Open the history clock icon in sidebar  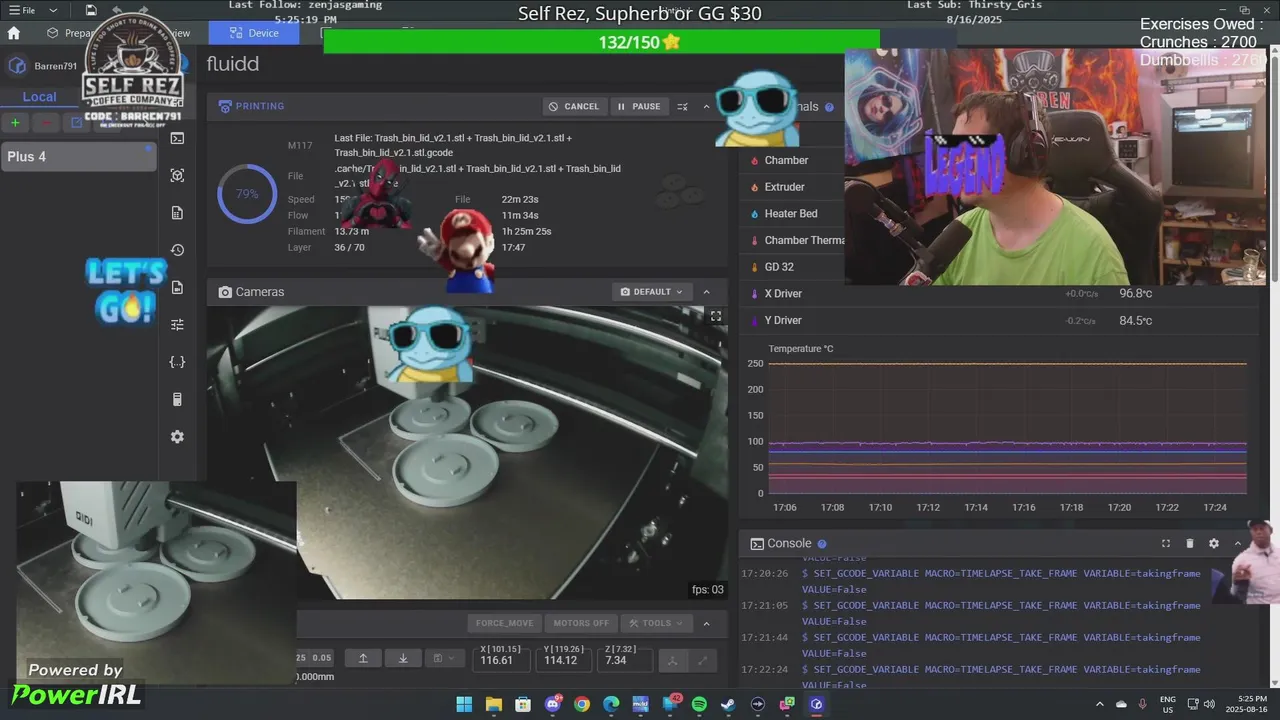click(177, 250)
